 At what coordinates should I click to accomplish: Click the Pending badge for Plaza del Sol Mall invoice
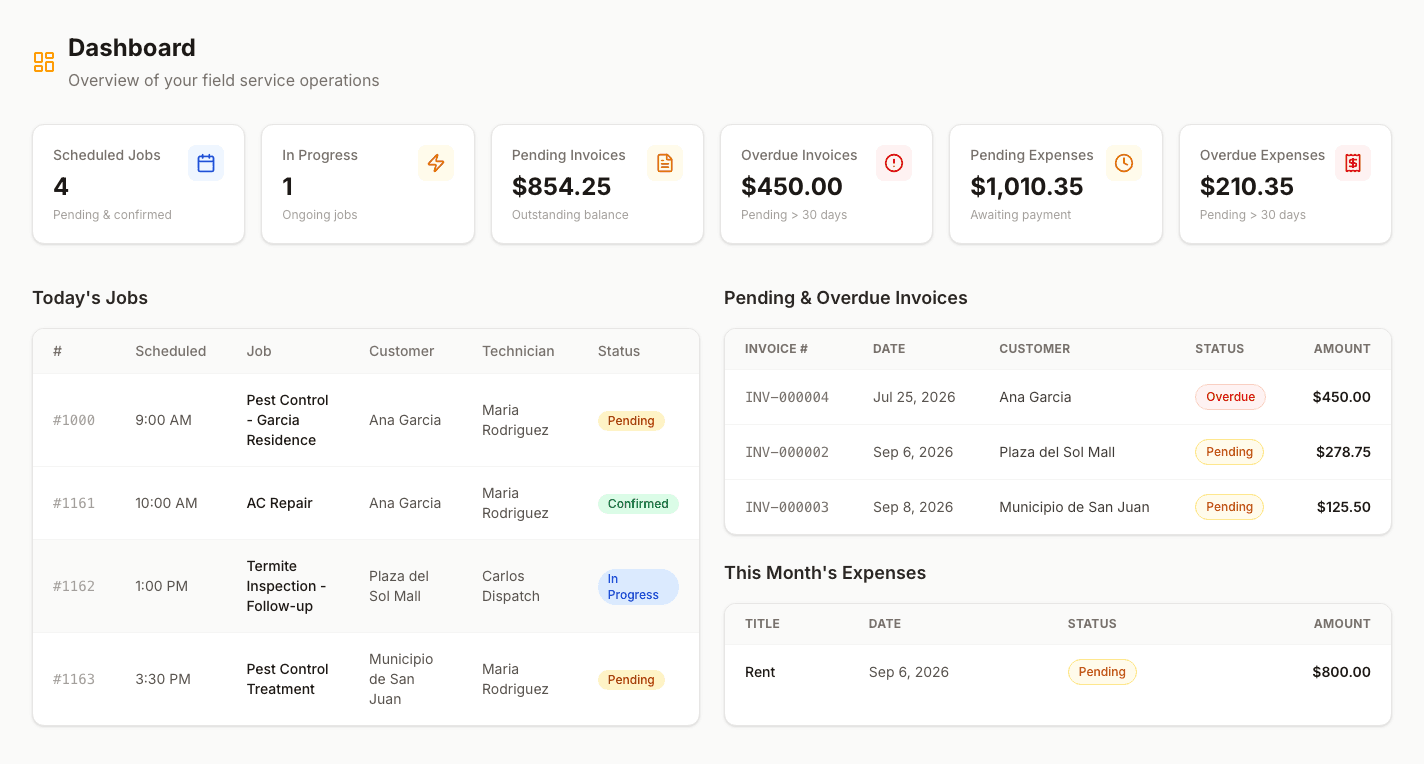[x=1229, y=452]
